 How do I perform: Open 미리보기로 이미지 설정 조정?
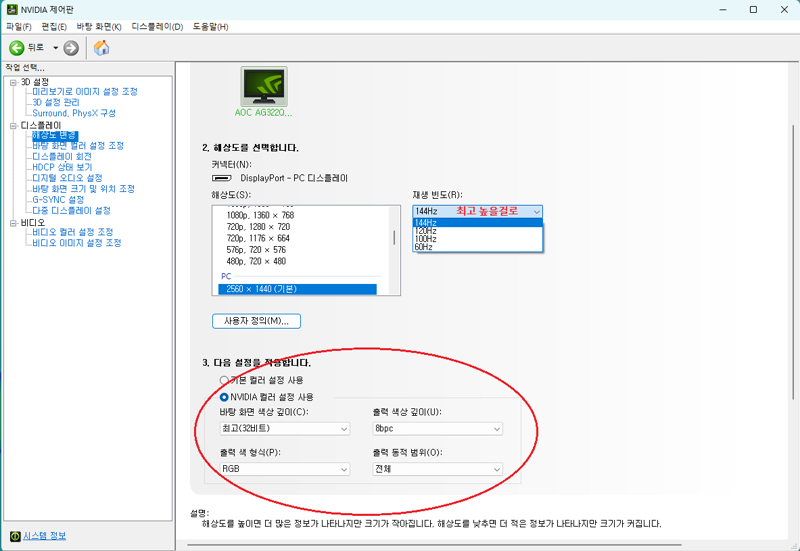(x=85, y=92)
